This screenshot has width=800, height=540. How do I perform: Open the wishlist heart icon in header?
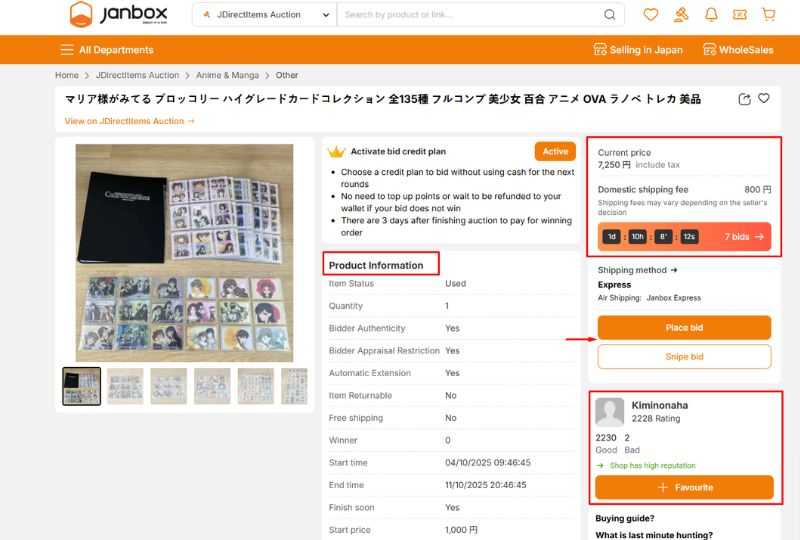(651, 15)
